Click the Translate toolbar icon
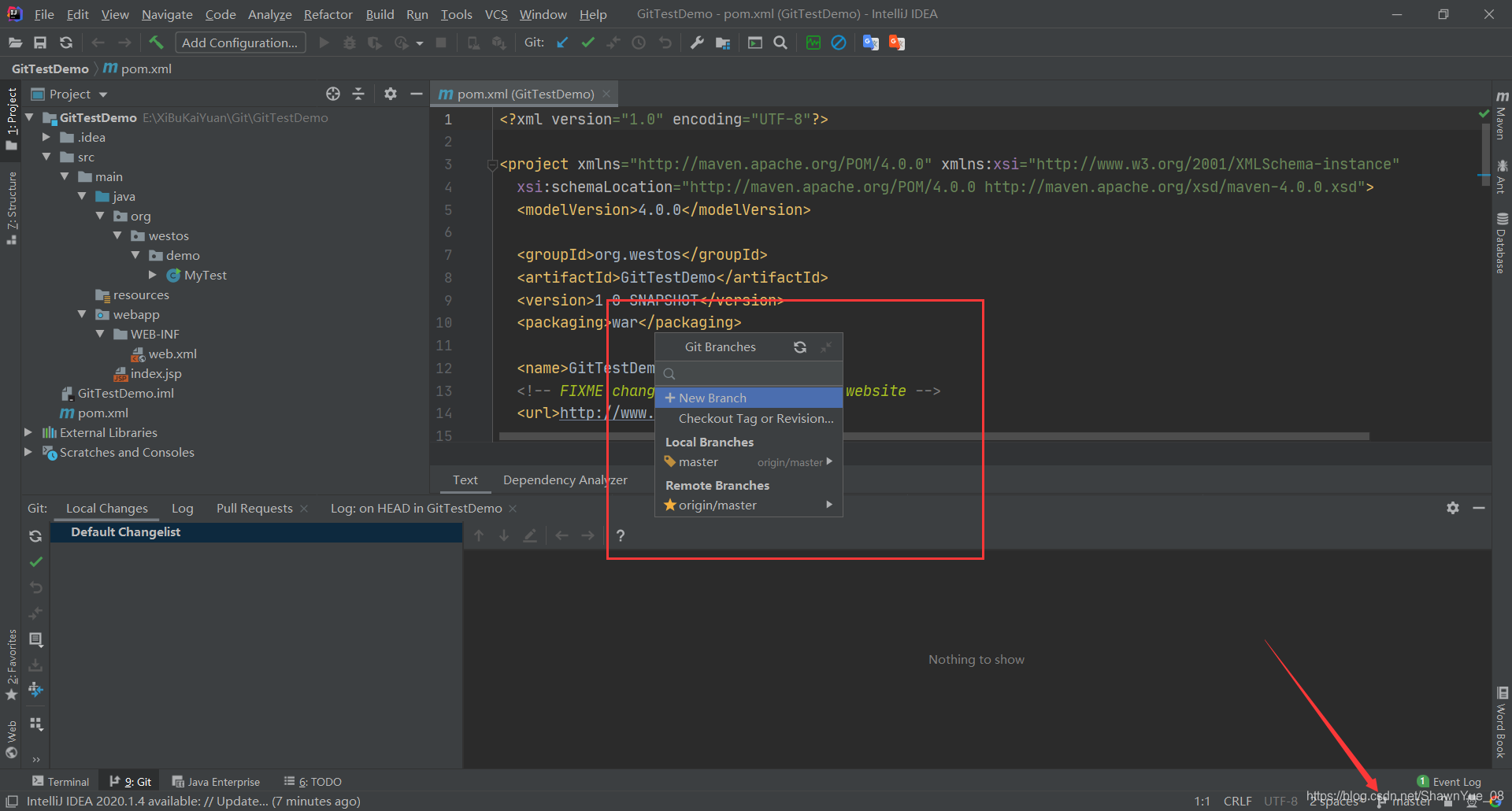Screen dimensions: 1512x811 pos(871,43)
